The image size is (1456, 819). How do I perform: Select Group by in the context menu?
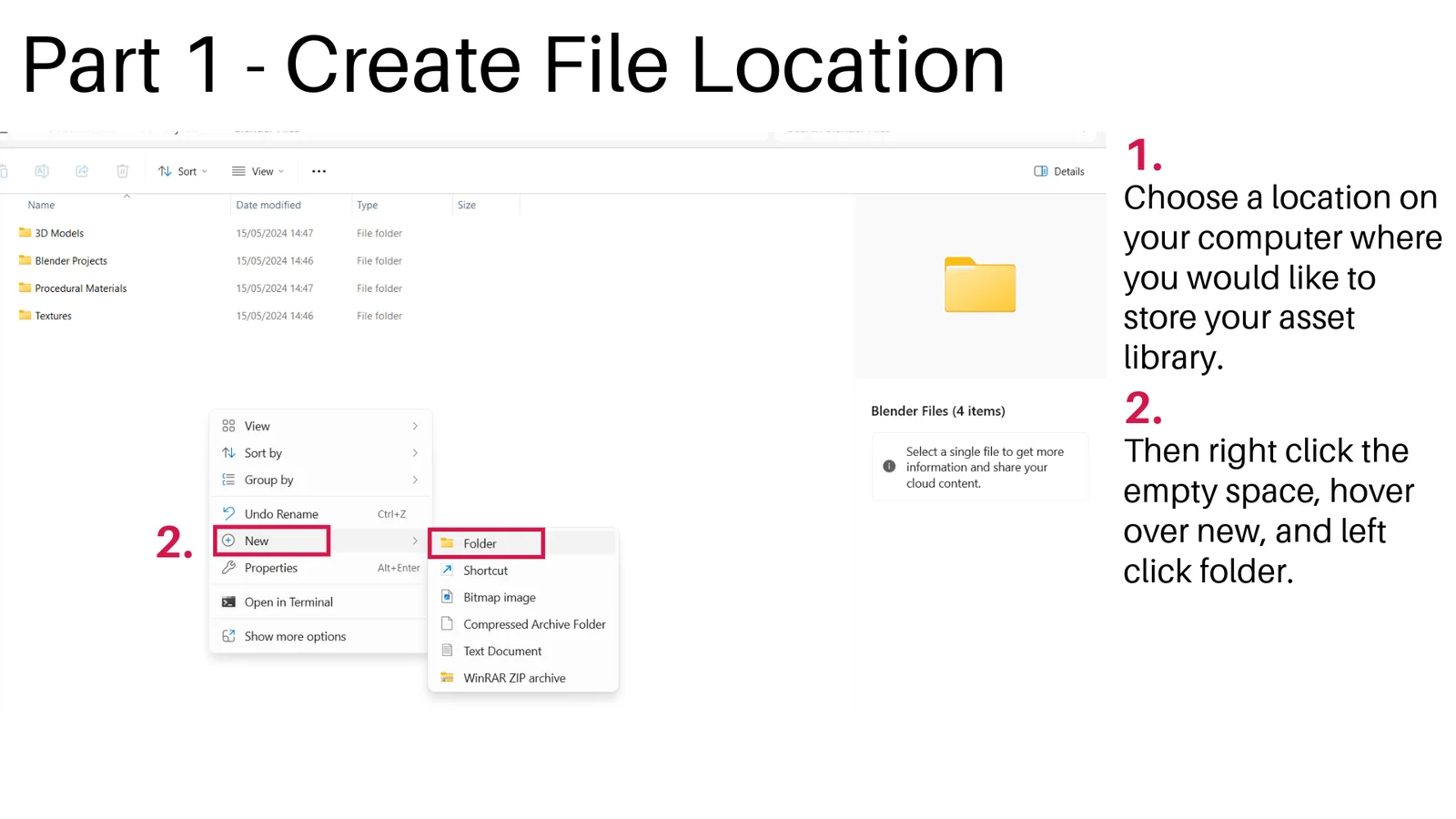click(268, 480)
